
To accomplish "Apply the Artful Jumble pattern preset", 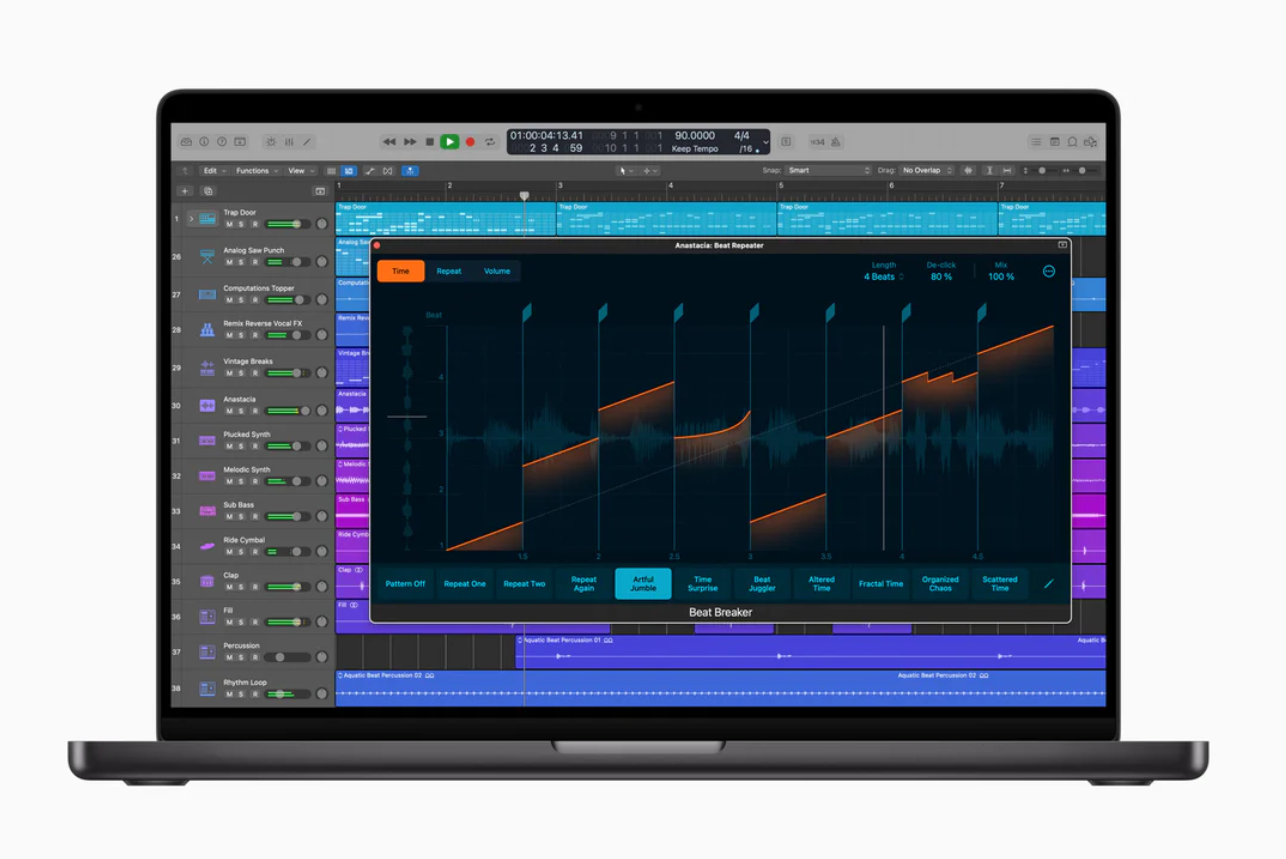I will [643, 583].
